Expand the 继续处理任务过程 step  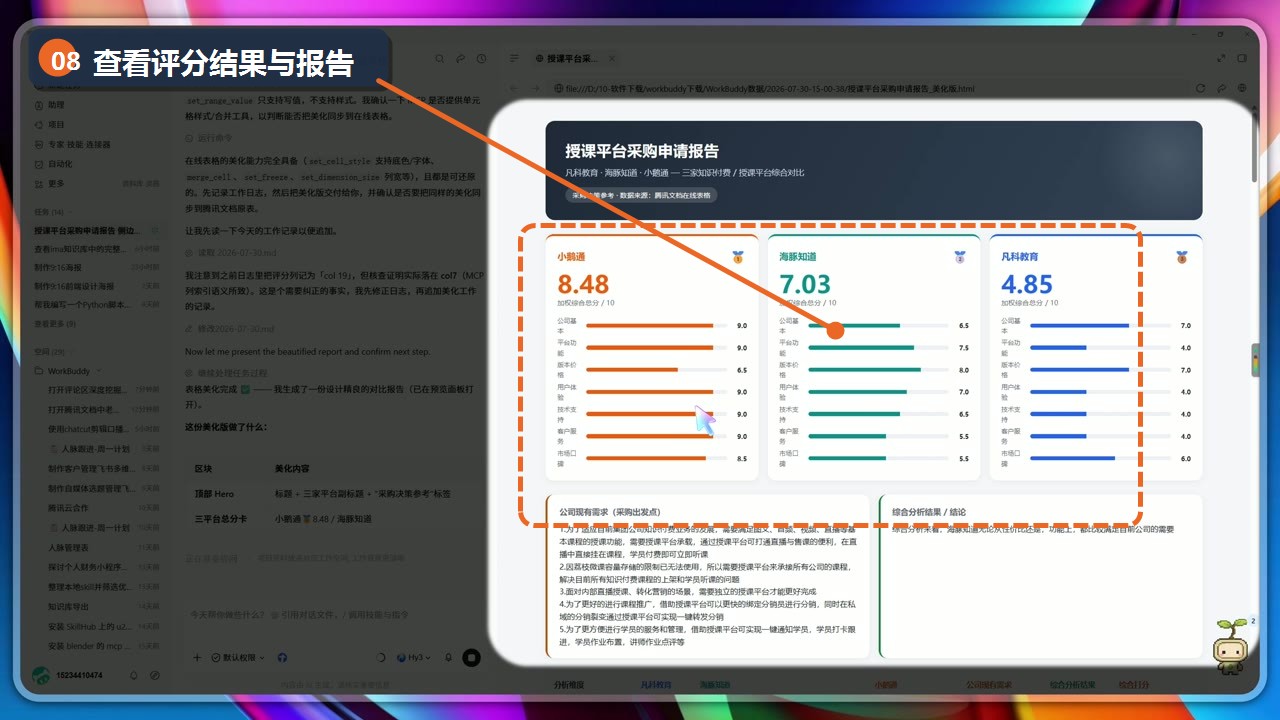pyautogui.click(x=226, y=372)
